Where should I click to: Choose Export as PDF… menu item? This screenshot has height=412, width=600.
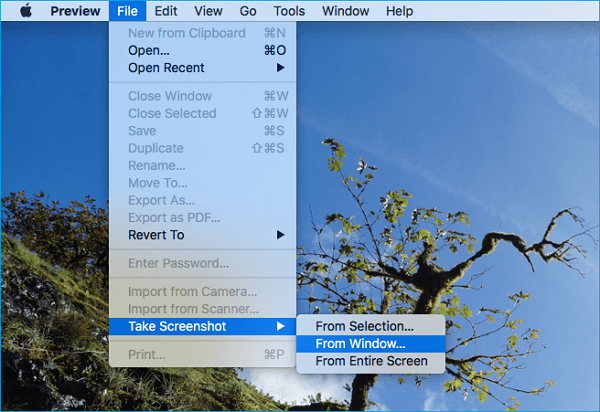click(x=202, y=218)
